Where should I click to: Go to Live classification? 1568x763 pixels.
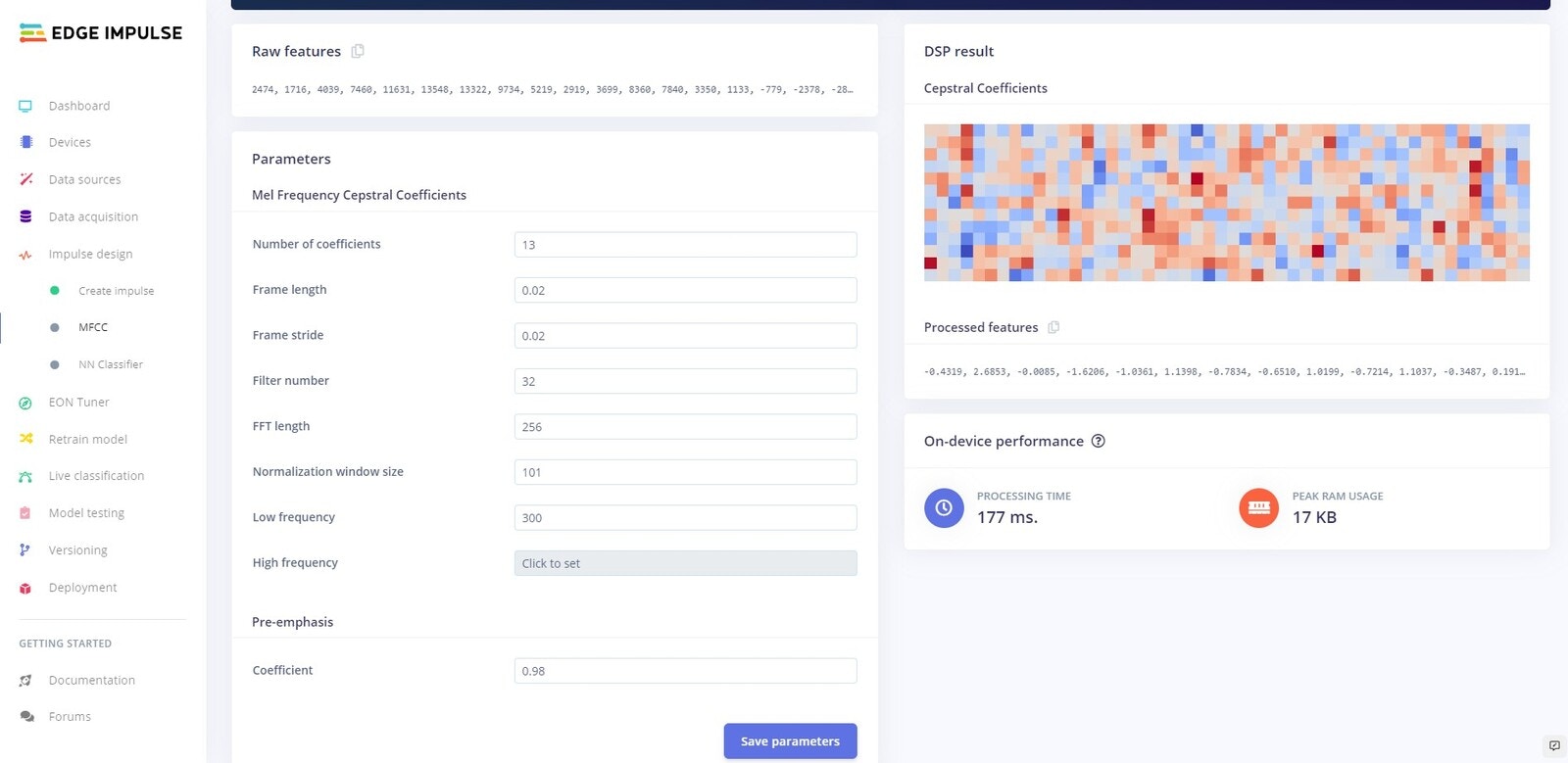coord(96,476)
